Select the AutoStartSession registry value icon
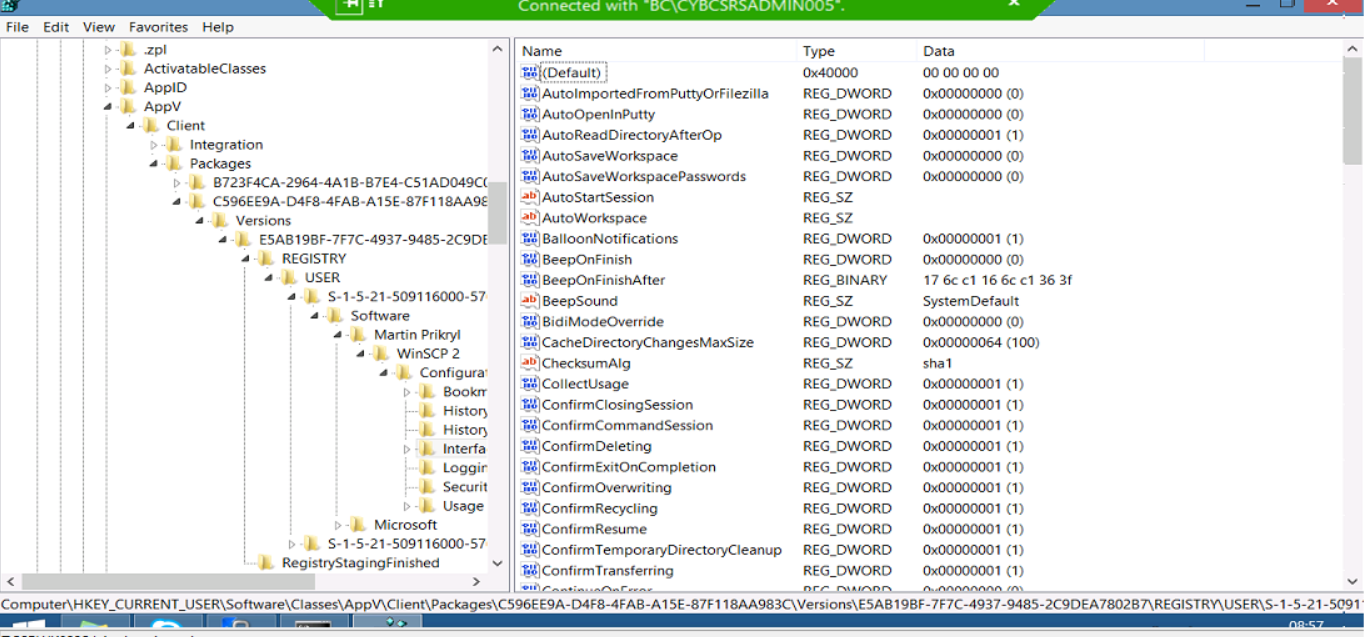This screenshot has width=1365, height=637. coord(530,197)
